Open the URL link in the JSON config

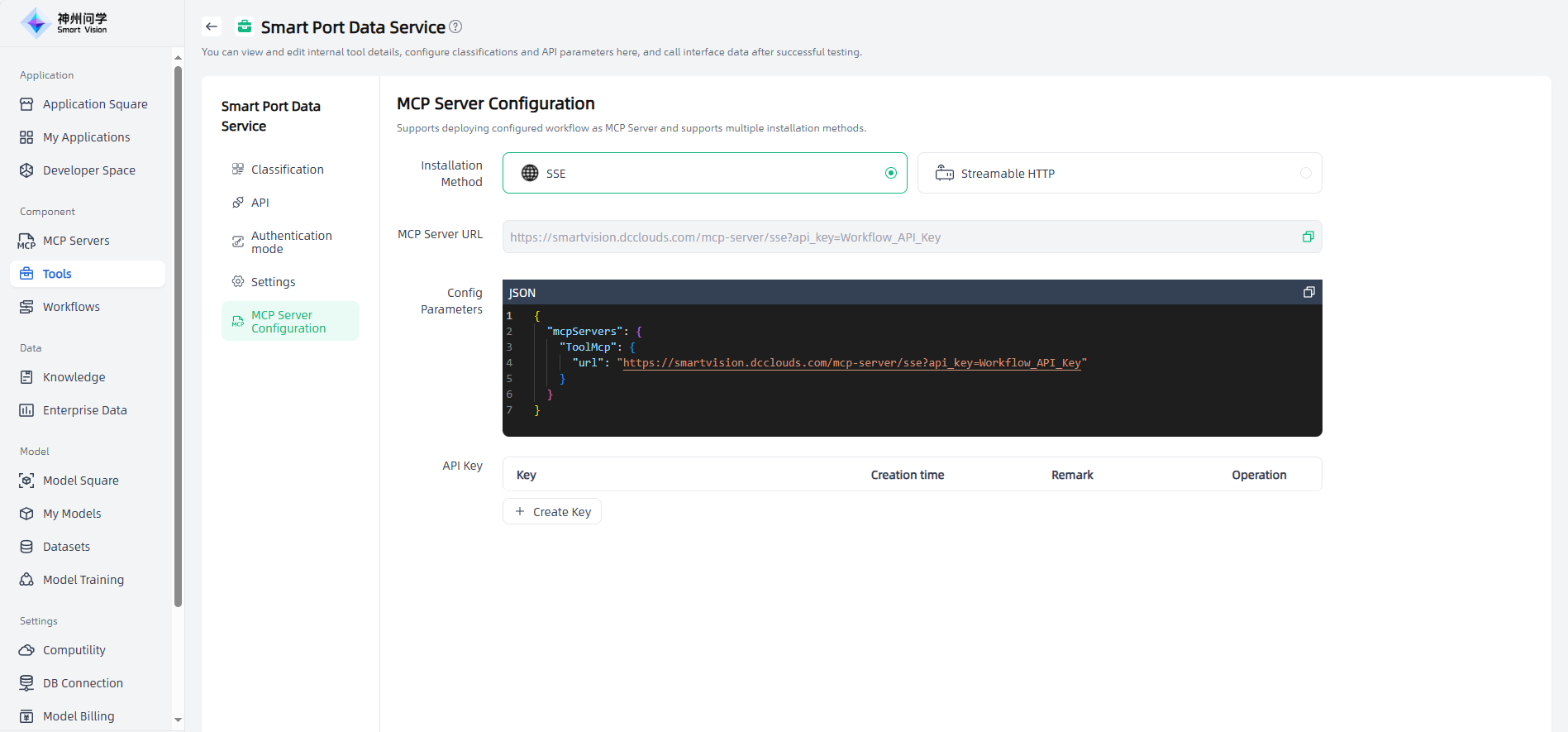pyautogui.click(x=851, y=363)
